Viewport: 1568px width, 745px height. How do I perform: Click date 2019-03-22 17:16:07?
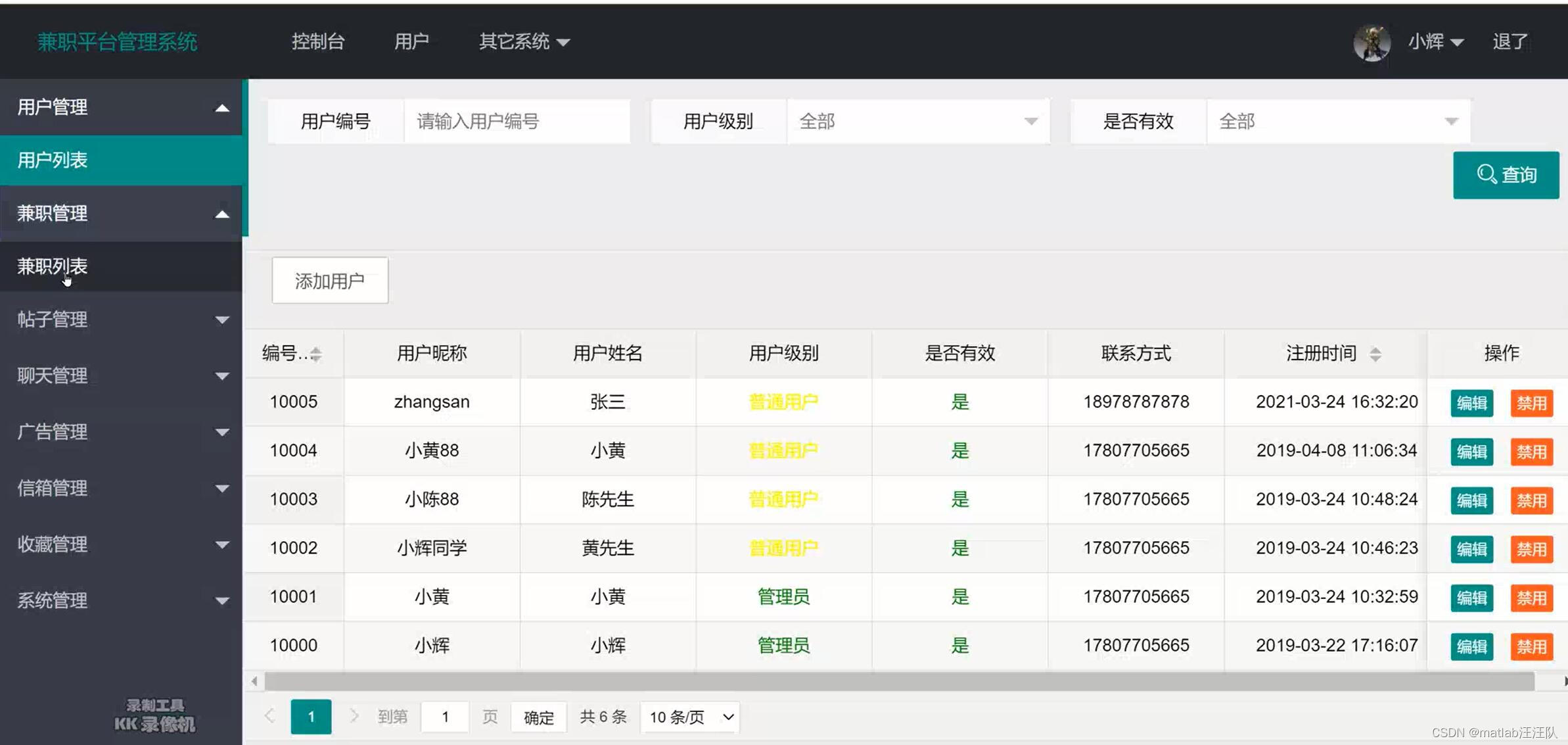click(x=1337, y=646)
